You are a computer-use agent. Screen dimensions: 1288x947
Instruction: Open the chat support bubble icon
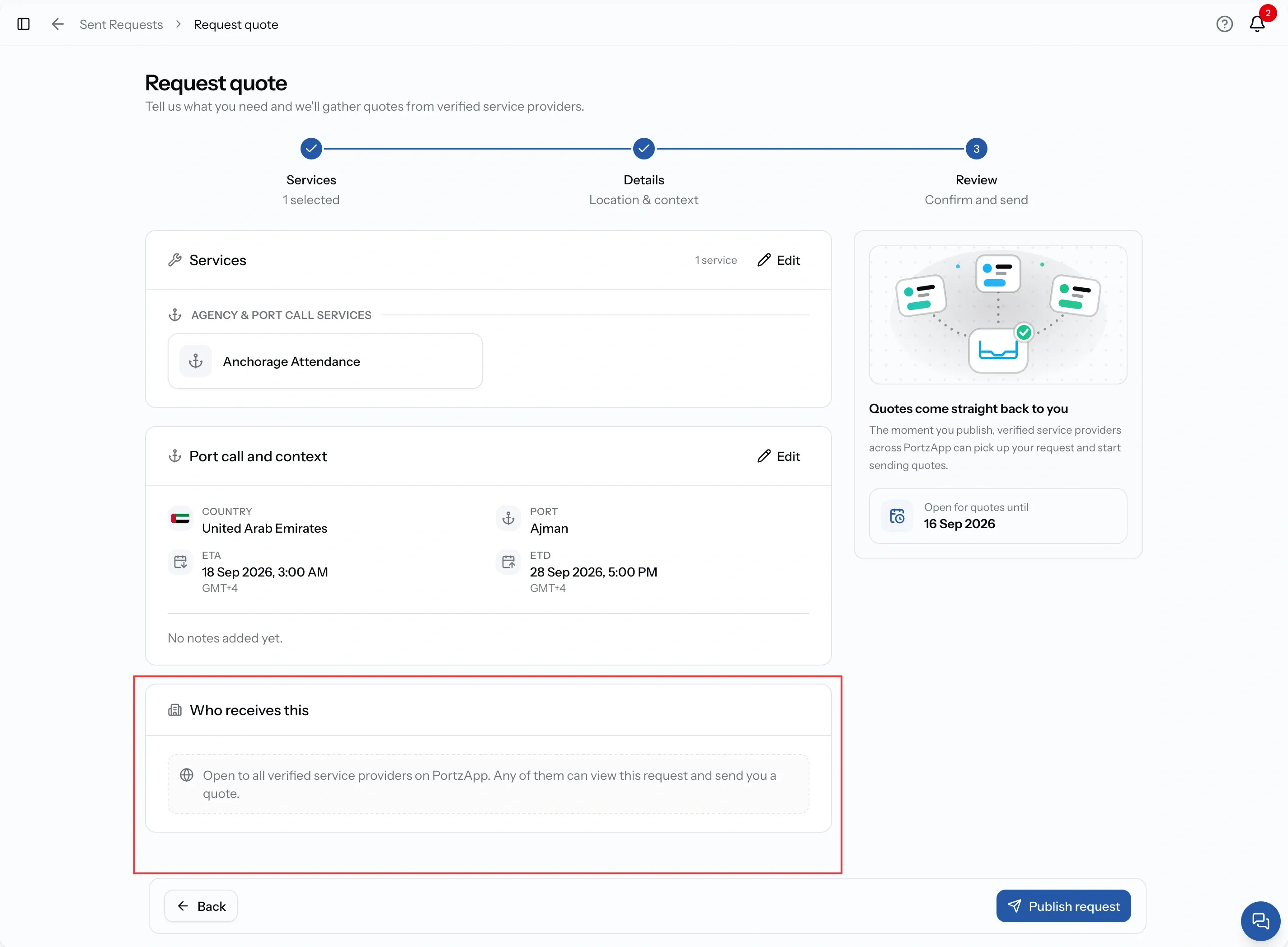[1260, 921]
